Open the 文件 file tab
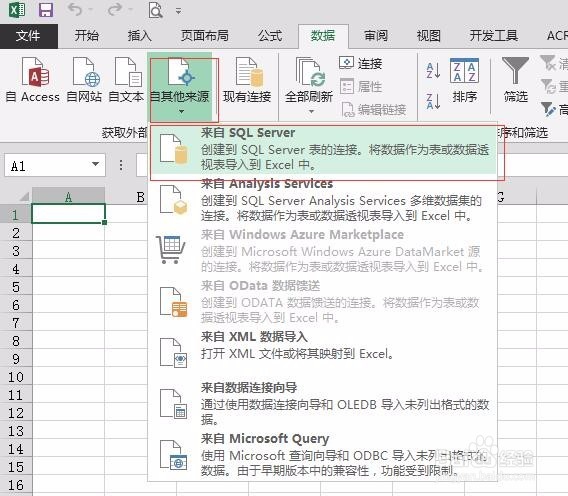Image resolution: width=568 pixels, height=496 pixels. tap(28, 36)
